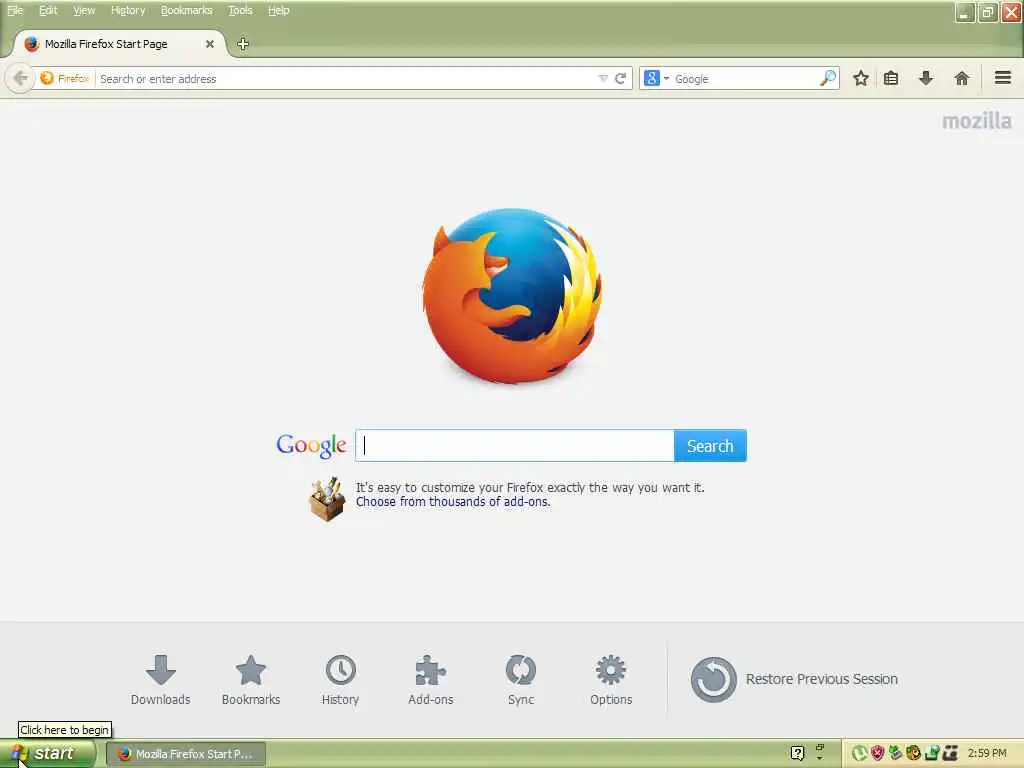This screenshot has width=1024, height=768.
Task: Open the File menu
Action: 15,10
